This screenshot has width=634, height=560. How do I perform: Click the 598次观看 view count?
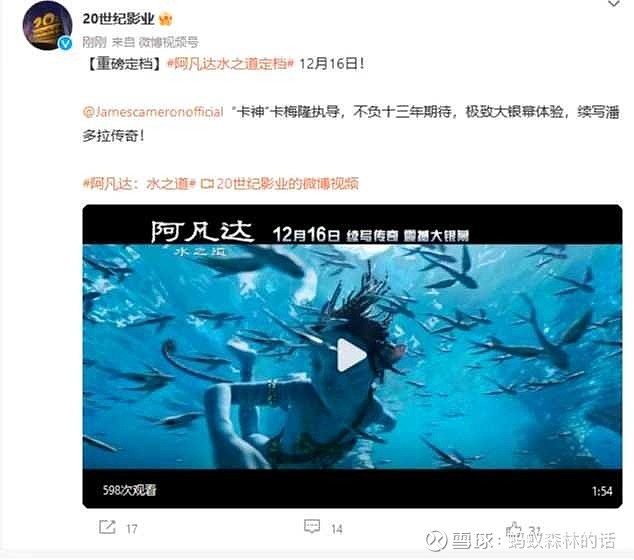129,490
